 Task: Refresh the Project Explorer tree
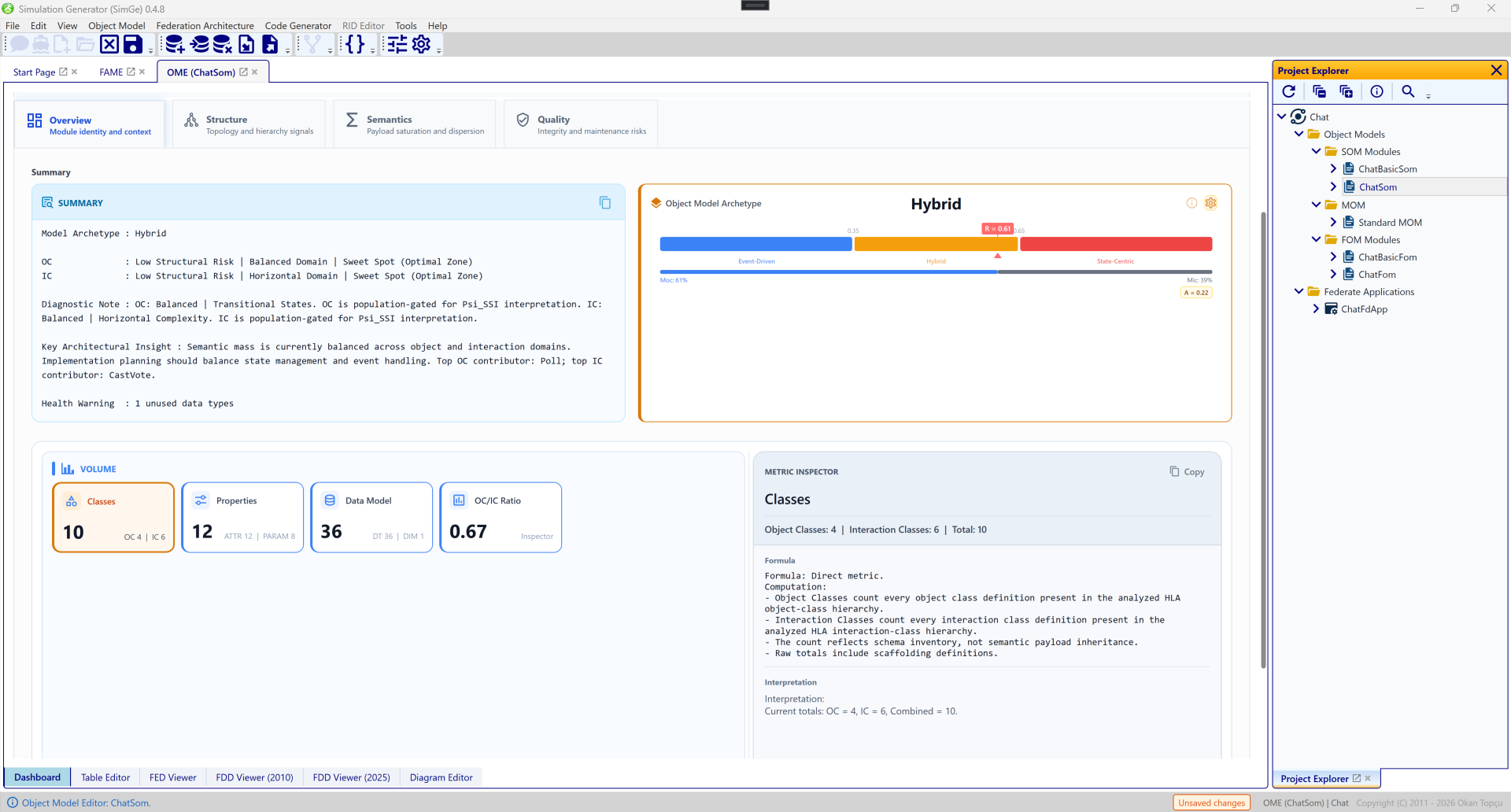click(x=1289, y=92)
